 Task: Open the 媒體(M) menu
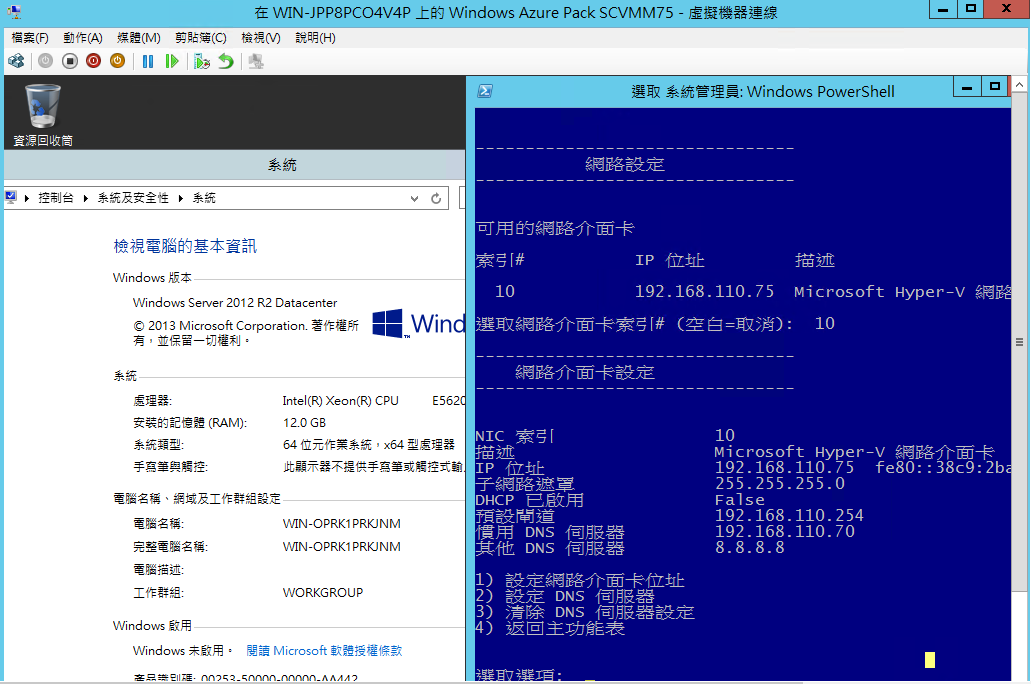(139, 38)
